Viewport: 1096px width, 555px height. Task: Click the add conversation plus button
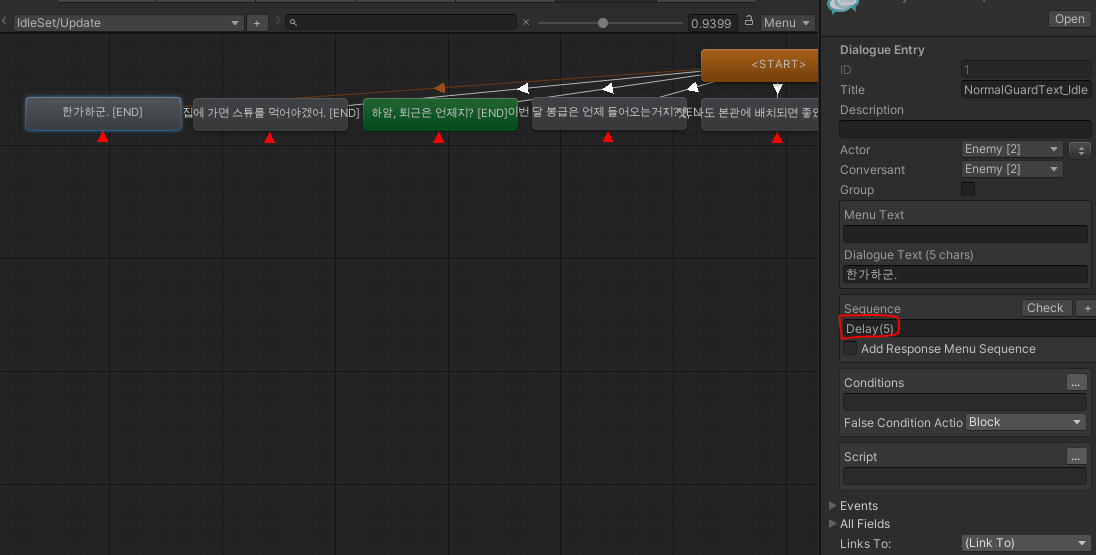(257, 23)
